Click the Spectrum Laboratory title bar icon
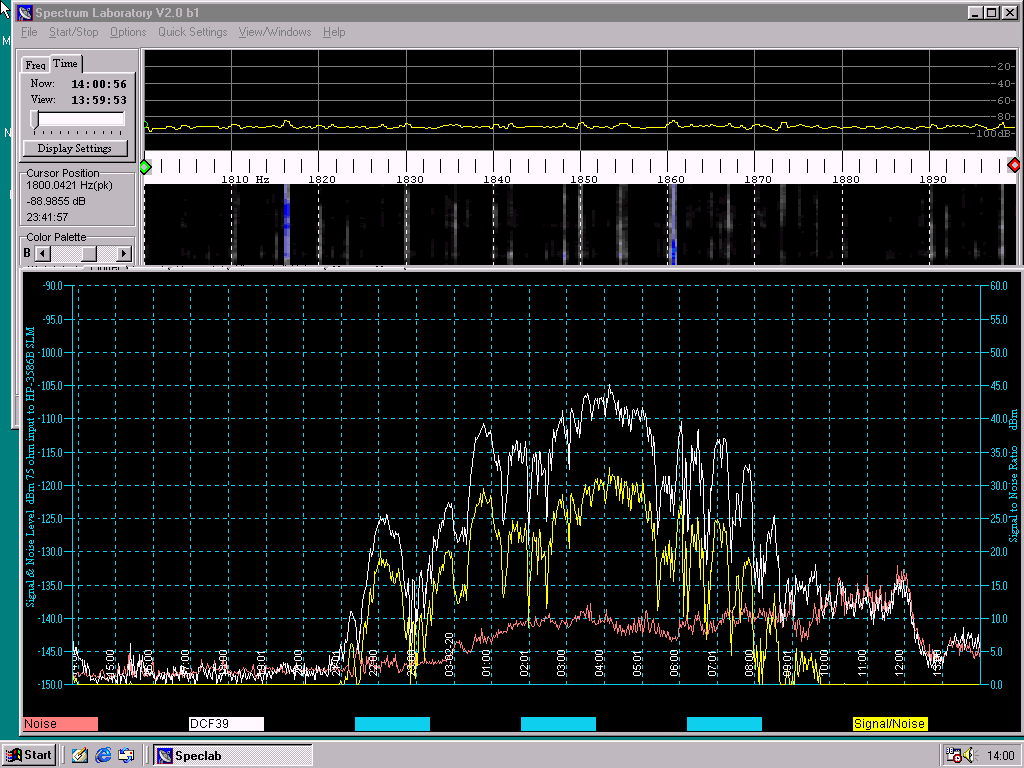The width and height of the screenshot is (1024, 768). coord(25,12)
